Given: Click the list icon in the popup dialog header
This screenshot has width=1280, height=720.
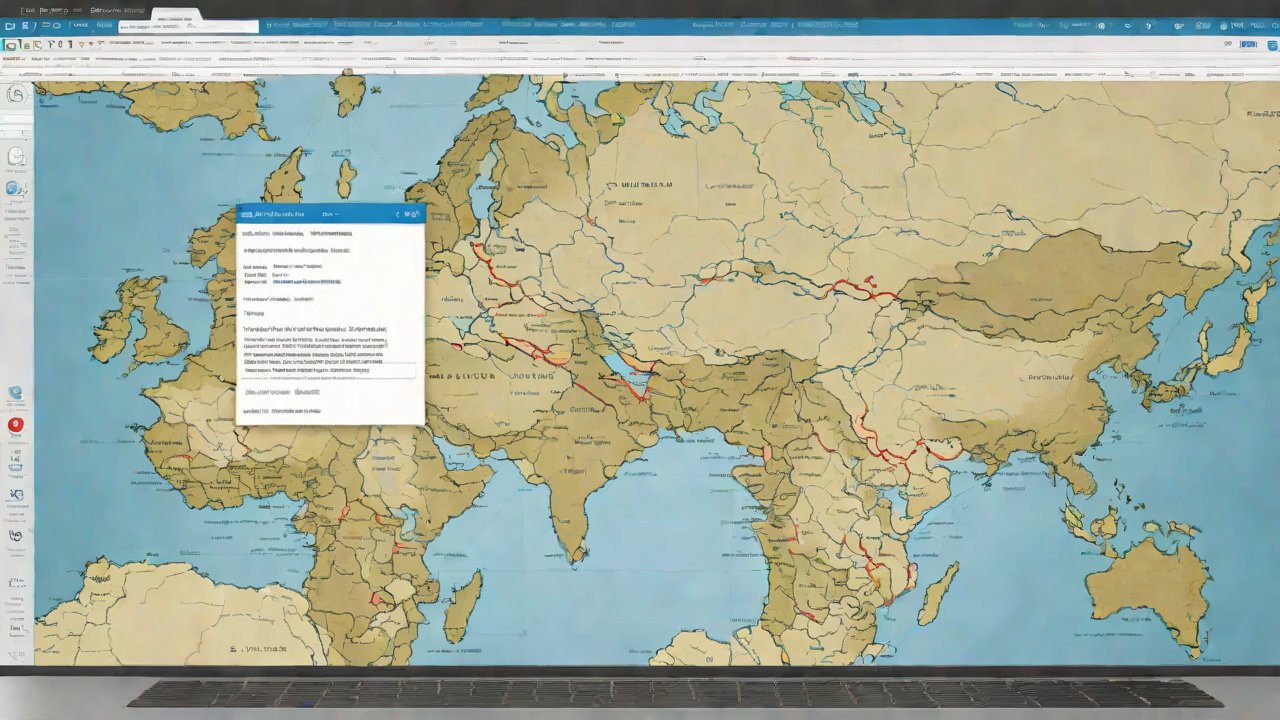Looking at the screenshot, I should click(x=246, y=214).
